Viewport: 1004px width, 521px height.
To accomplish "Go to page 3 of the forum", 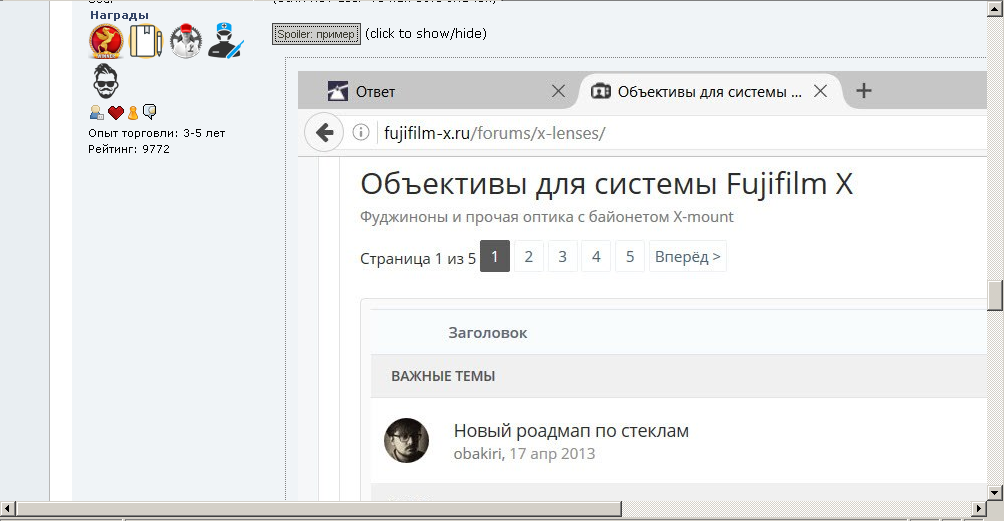I will (562, 256).
